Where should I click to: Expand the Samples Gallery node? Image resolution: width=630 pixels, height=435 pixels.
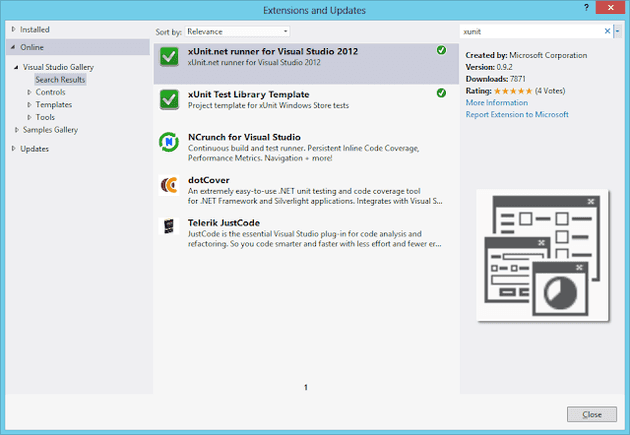(x=16, y=130)
